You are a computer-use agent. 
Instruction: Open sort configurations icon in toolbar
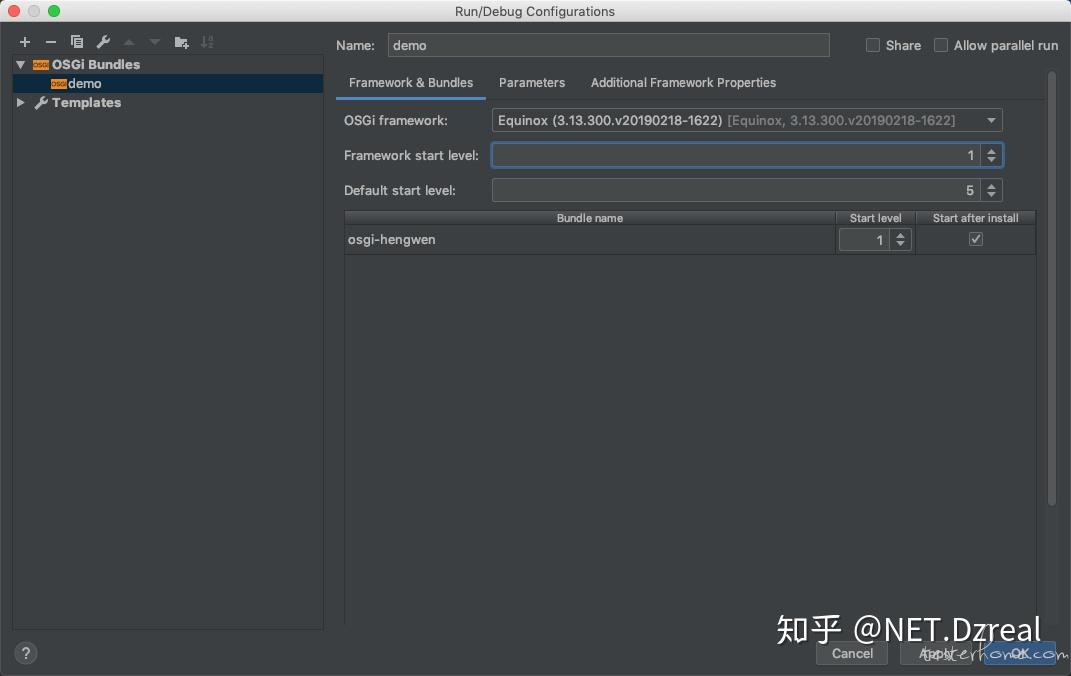[x=207, y=42]
